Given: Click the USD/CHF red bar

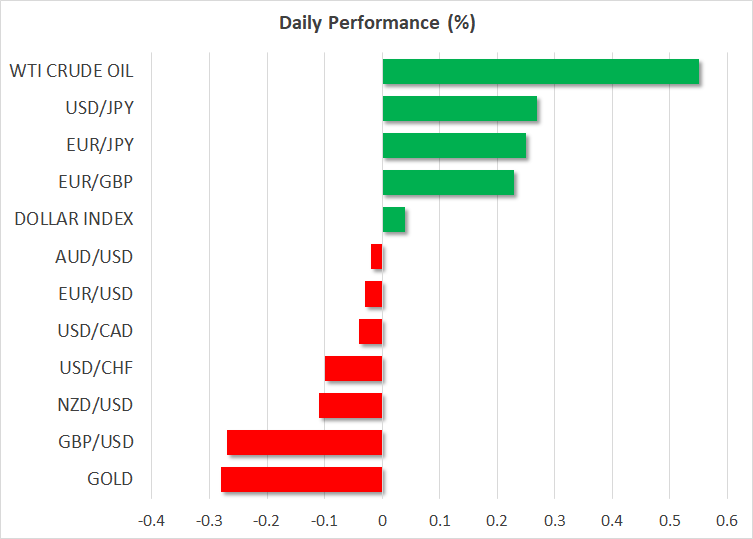Looking at the screenshot, I should (x=354, y=368).
